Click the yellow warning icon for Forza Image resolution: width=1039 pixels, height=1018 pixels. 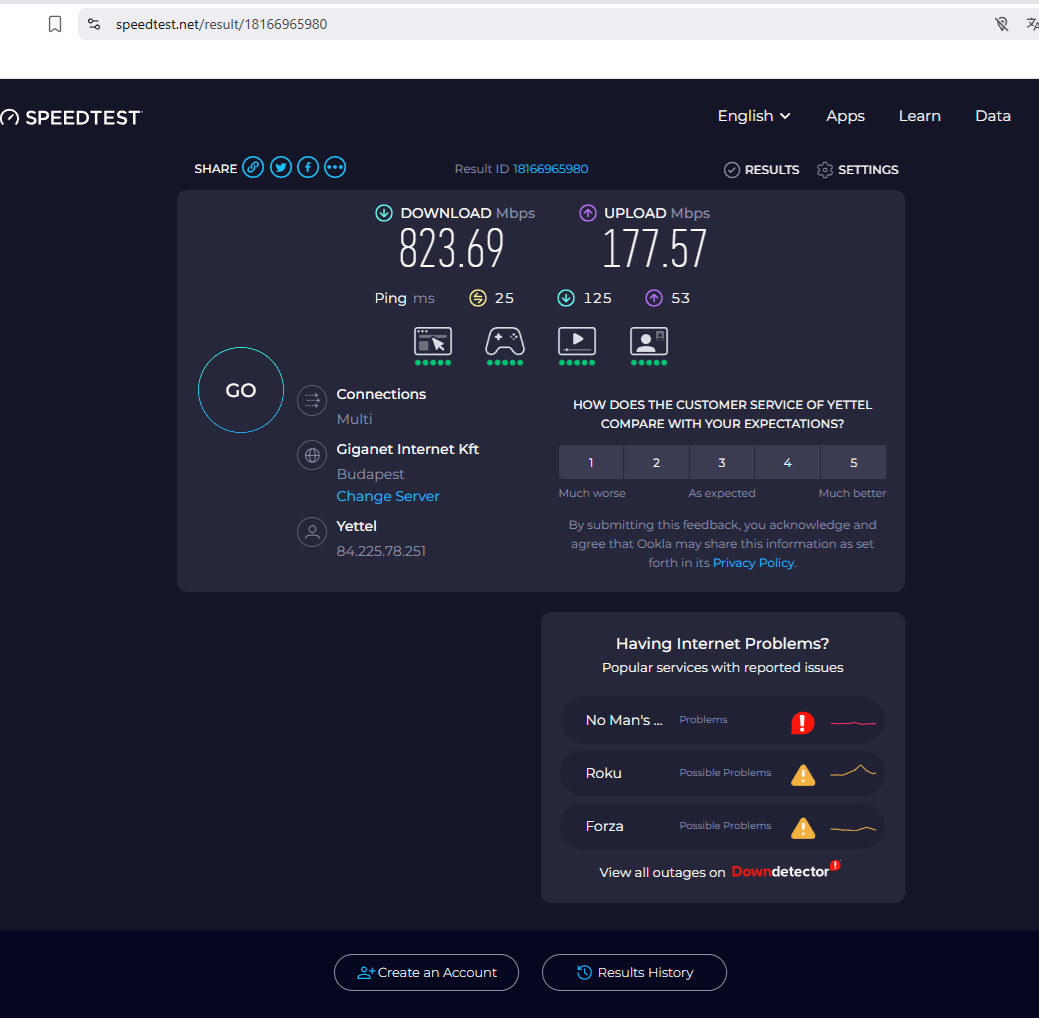pyautogui.click(x=802, y=828)
